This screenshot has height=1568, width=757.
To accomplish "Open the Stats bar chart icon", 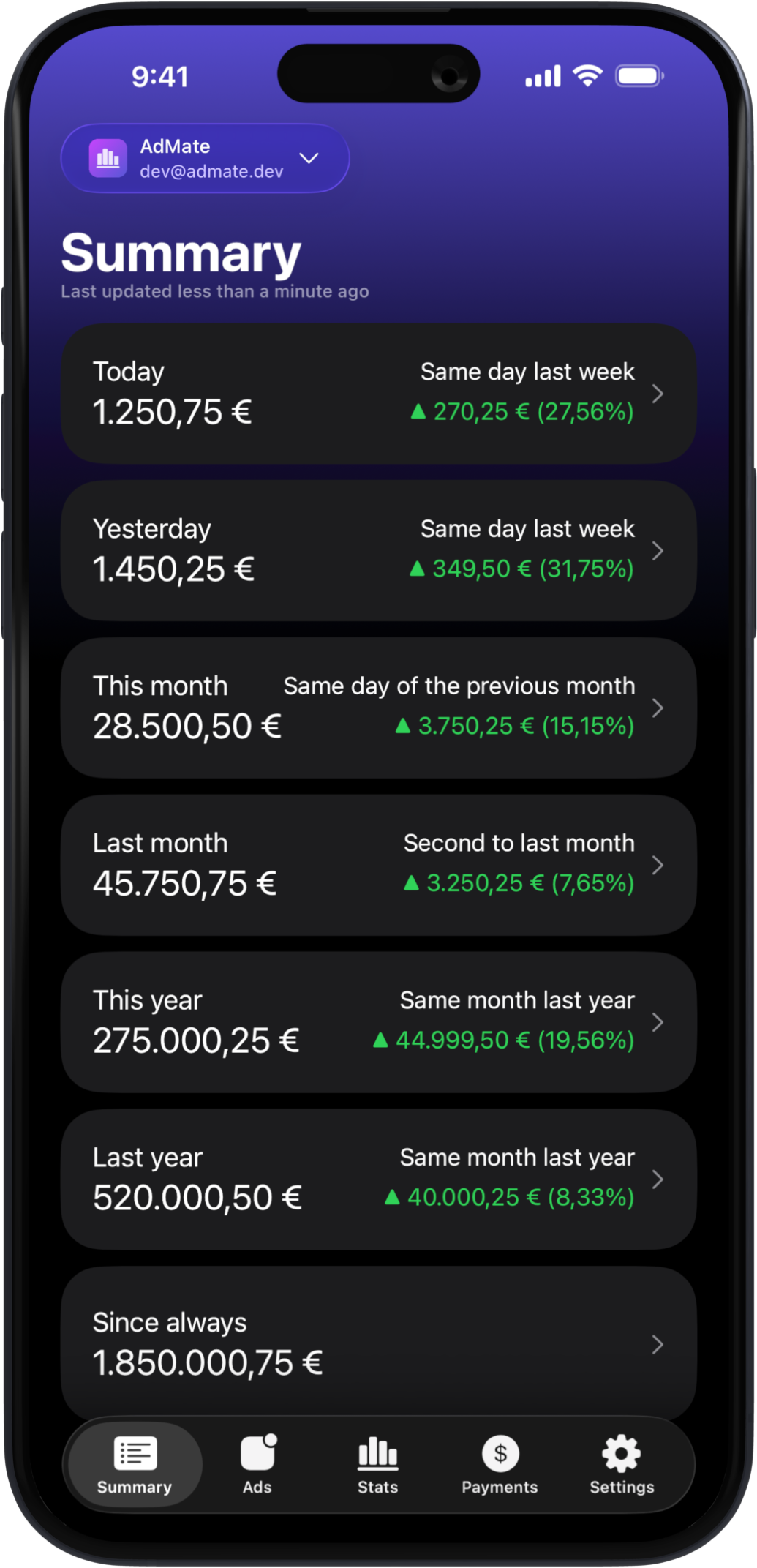I will click(x=377, y=1453).
